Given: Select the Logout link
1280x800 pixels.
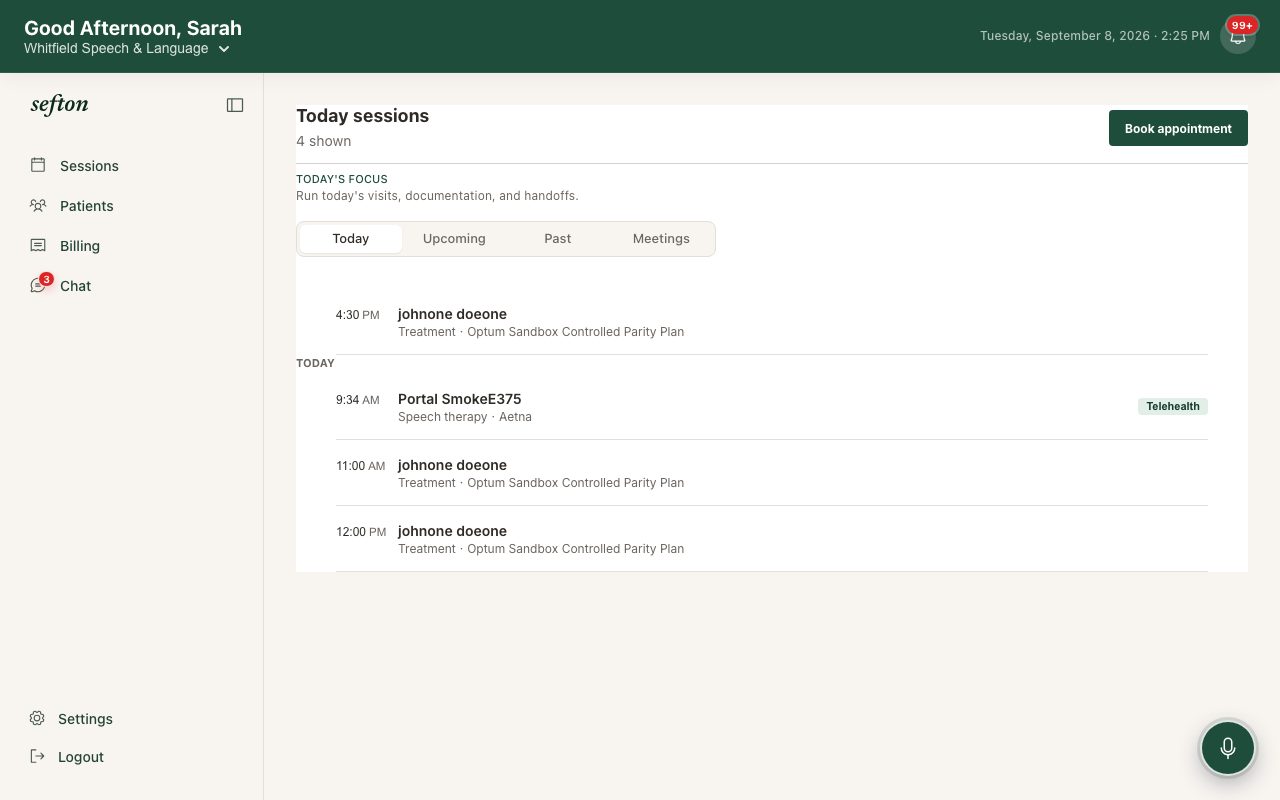Looking at the screenshot, I should click(81, 757).
